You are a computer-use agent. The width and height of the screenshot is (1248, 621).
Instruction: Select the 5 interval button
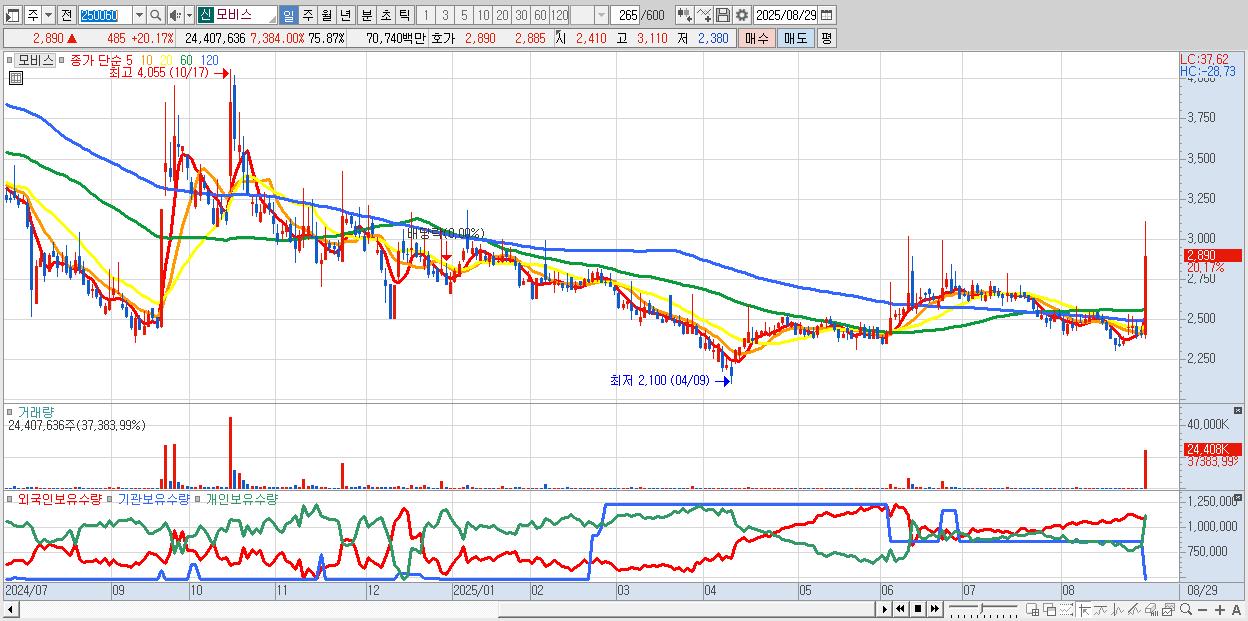tap(464, 15)
